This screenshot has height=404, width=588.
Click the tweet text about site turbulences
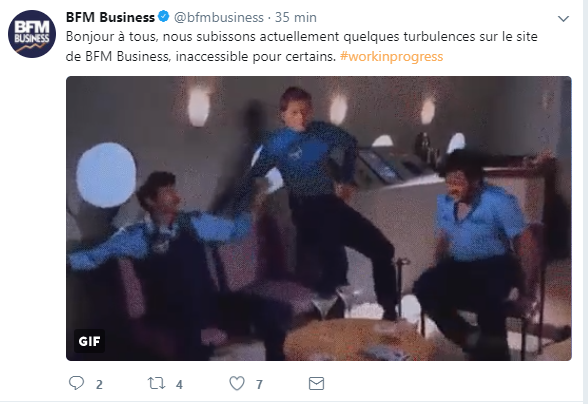click(x=302, y=46)
